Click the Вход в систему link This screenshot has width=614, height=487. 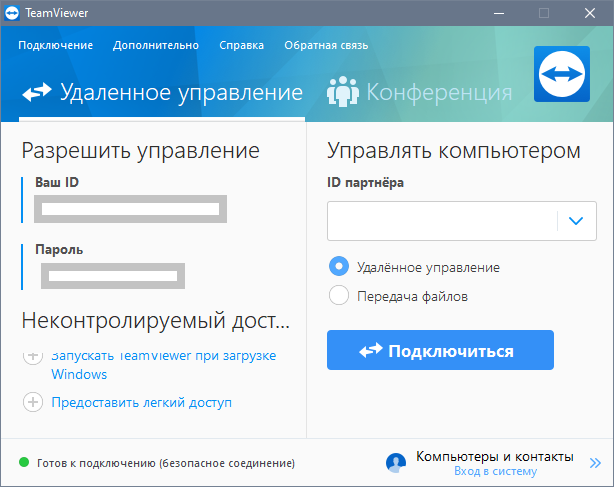[x=495, y=471]
